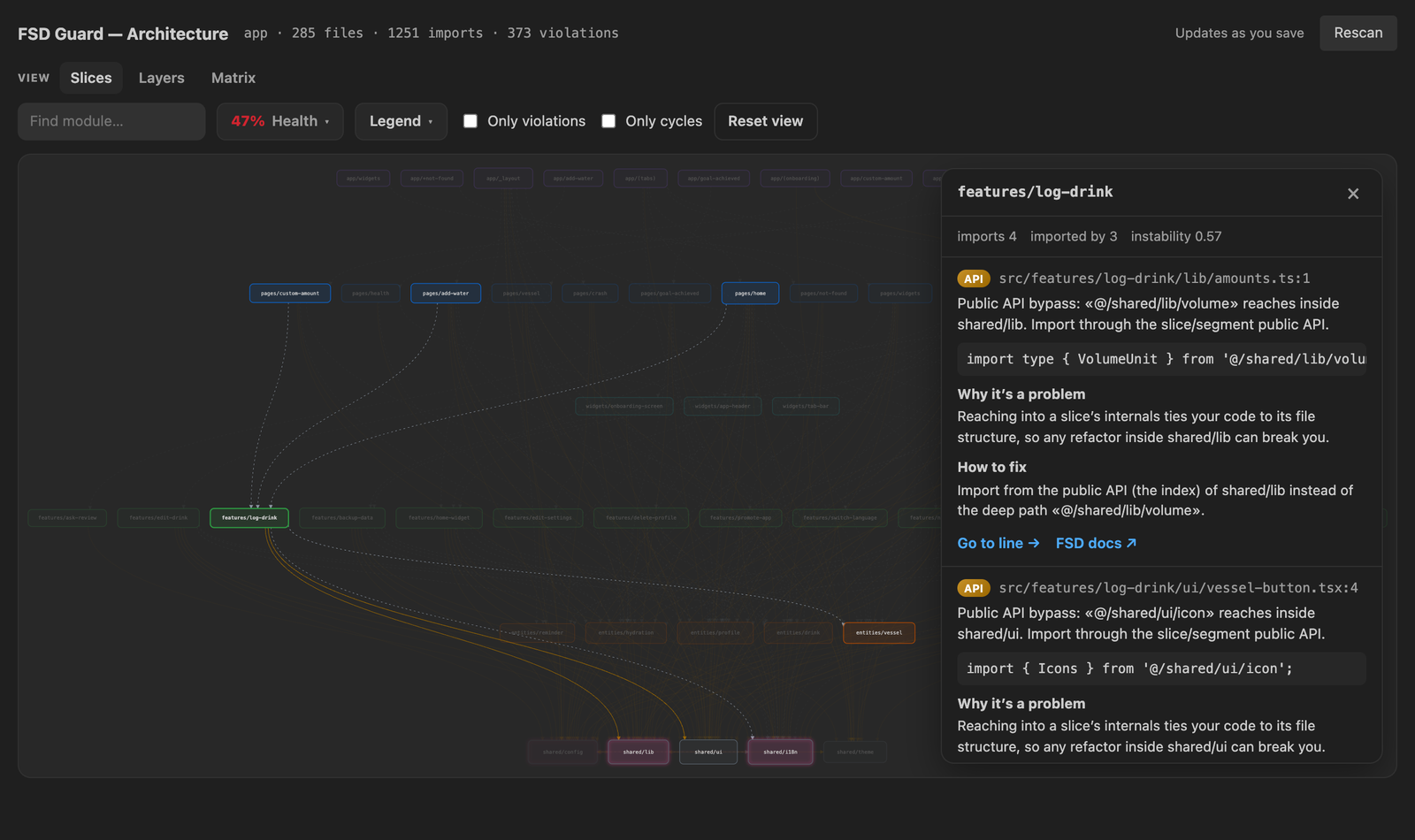This screenshot has width=1415, height=840.
Task: Open the FSD docs external link
Action: [1096, 543]
